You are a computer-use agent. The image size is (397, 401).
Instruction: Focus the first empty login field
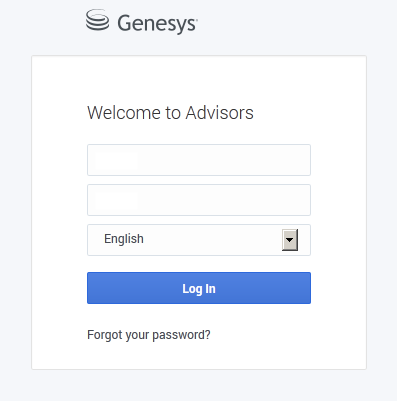coord(199,160)
